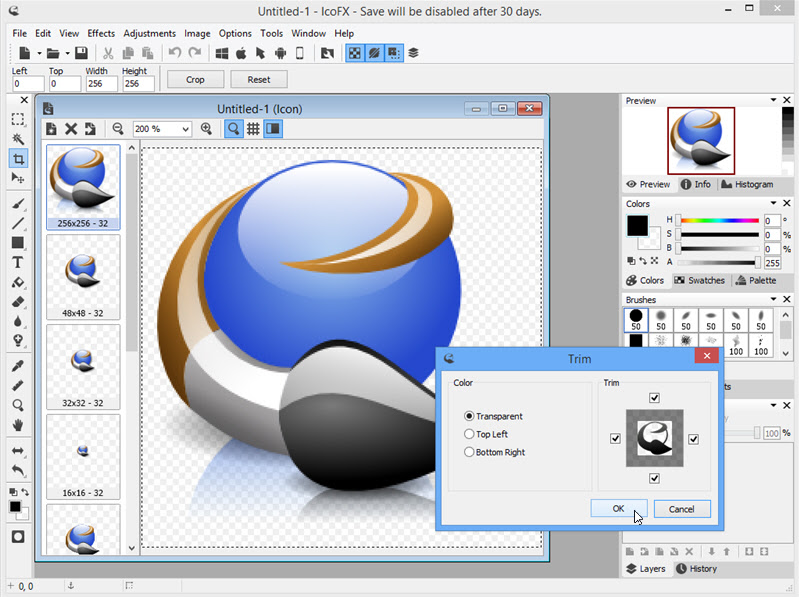Screen dimensions: 799x597
Task: Click the Cut scissors icon
Action: (108, 53)
